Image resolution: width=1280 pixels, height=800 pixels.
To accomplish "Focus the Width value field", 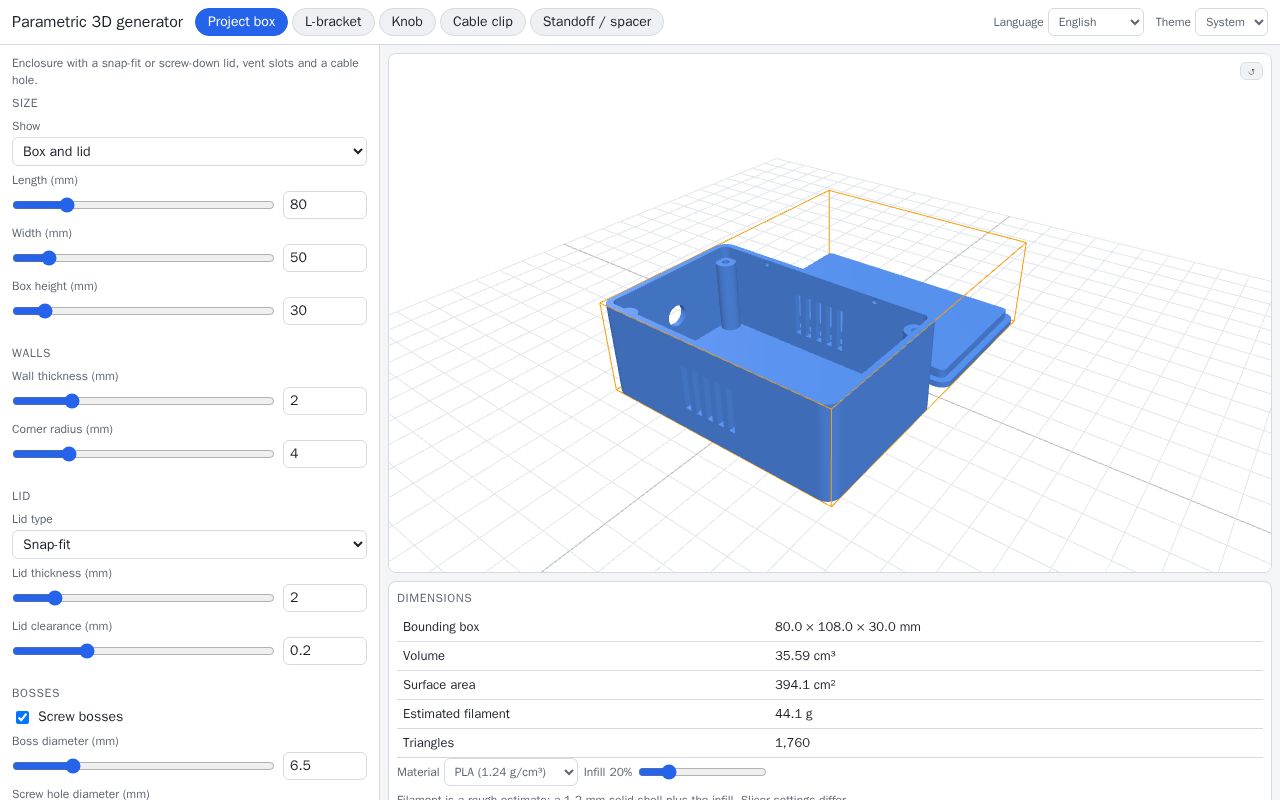I will [x=325, y=258].
